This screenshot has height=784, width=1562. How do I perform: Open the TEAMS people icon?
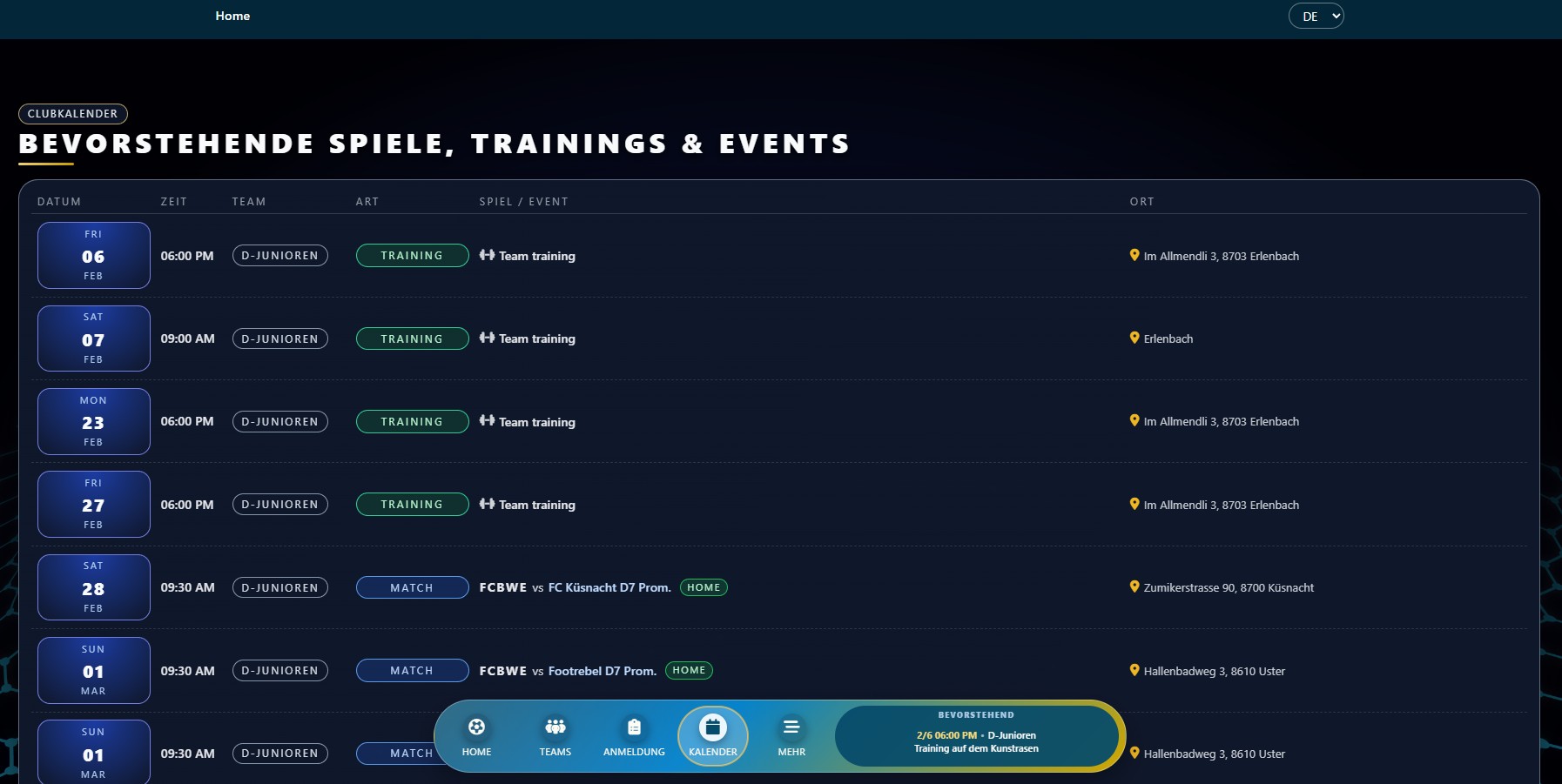click(x=555, y=727)
